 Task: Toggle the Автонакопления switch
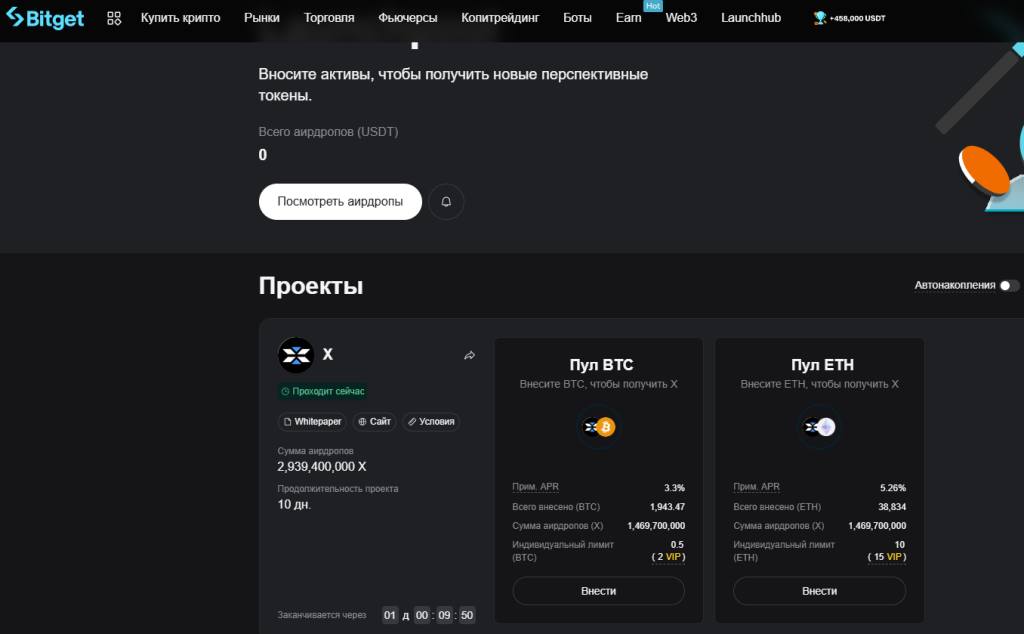[1009, 285]
